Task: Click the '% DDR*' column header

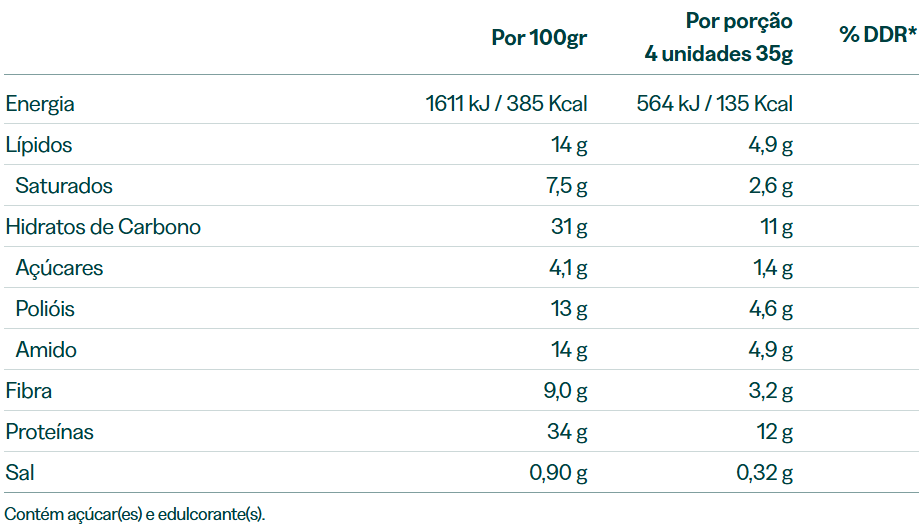Action: point(878,35)
